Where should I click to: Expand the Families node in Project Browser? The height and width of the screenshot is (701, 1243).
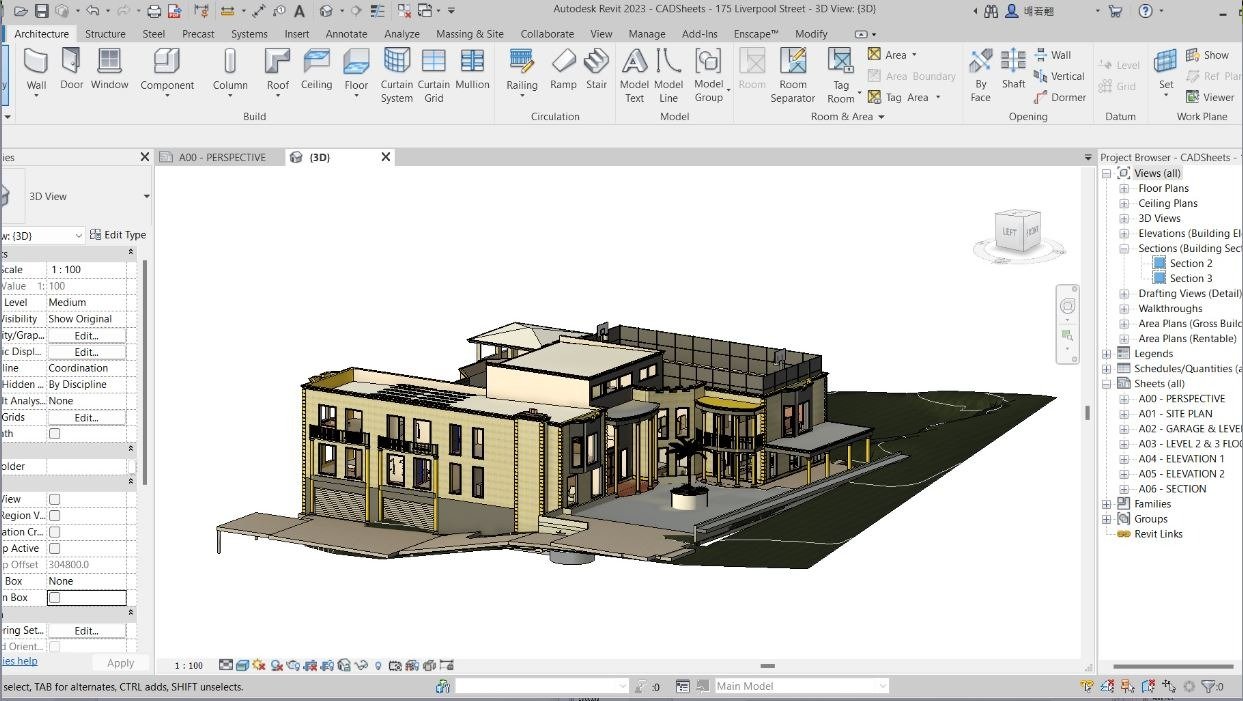click(x=1107, y=504)
